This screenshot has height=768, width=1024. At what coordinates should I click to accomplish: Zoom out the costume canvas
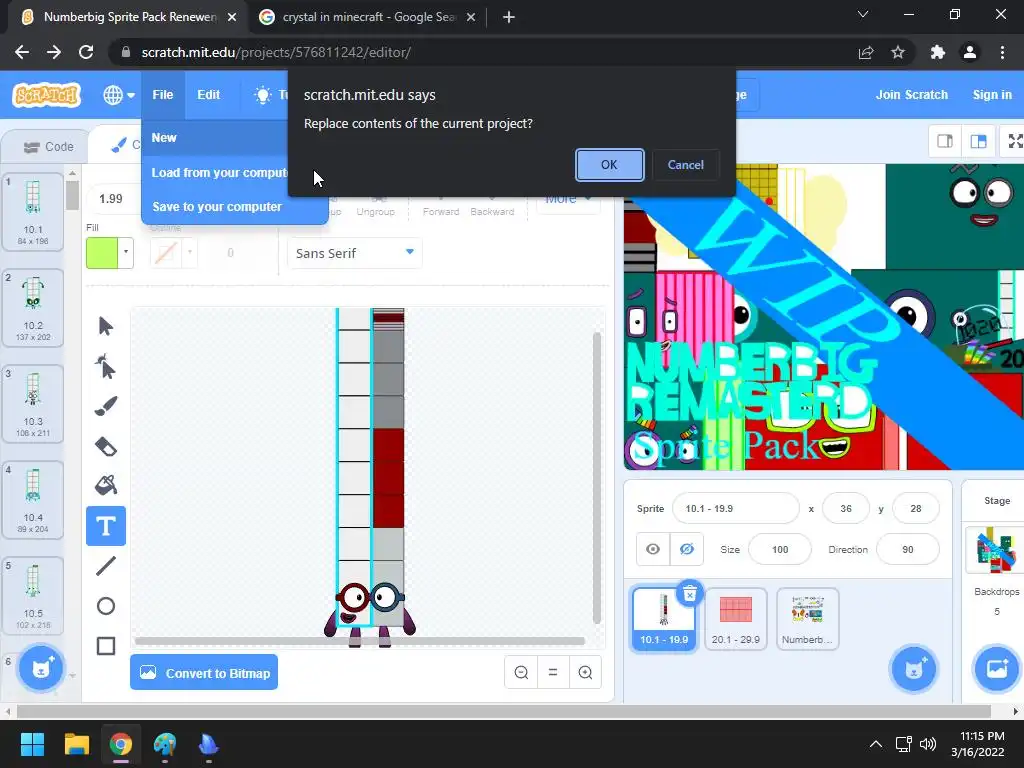(x=521, y=672)
